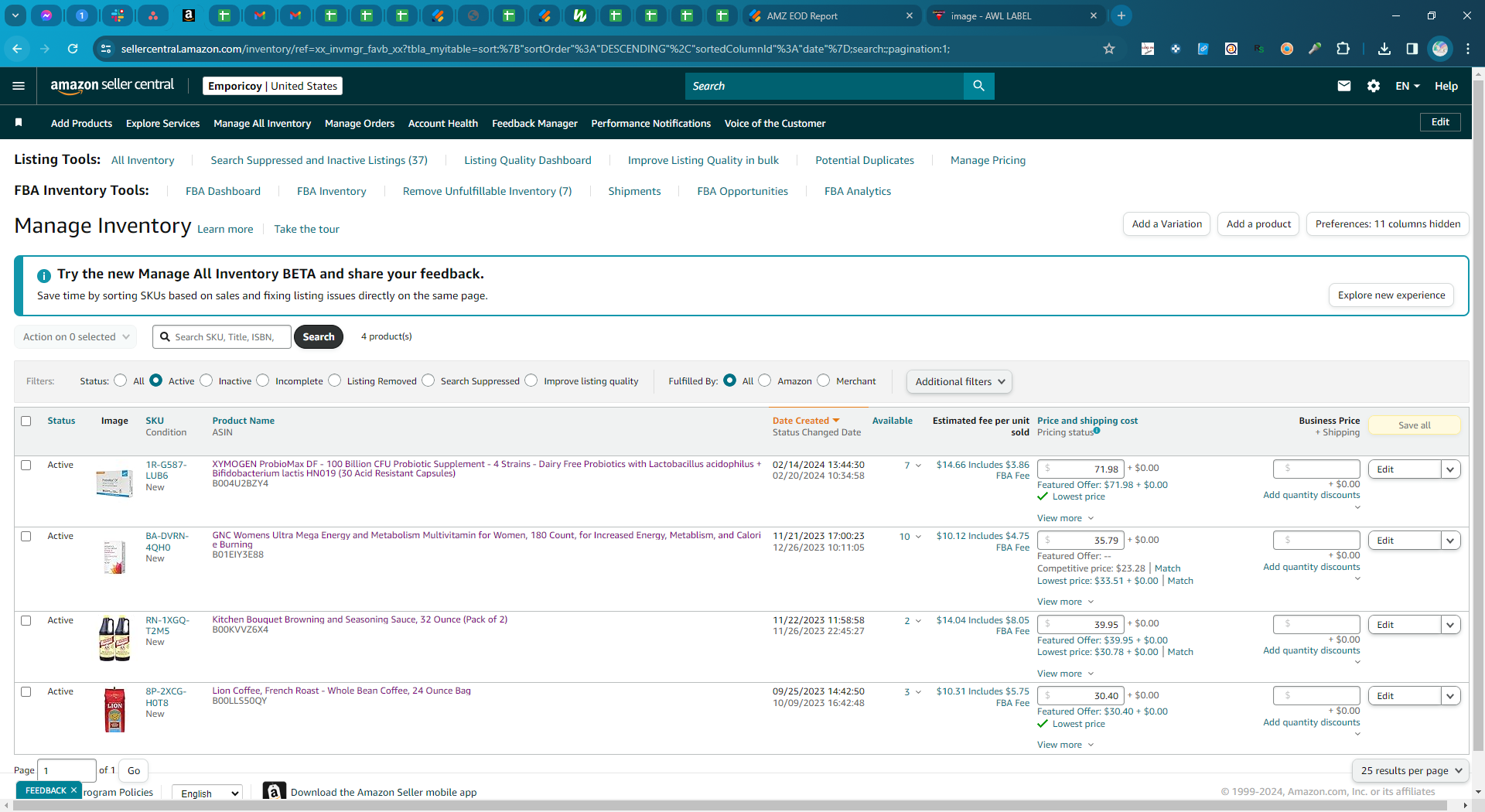Image resolution: width=1485 pixels, height=812 pixels.
Task: Choose the Search Suppressed radio button
Action: [x=428, y=380]
